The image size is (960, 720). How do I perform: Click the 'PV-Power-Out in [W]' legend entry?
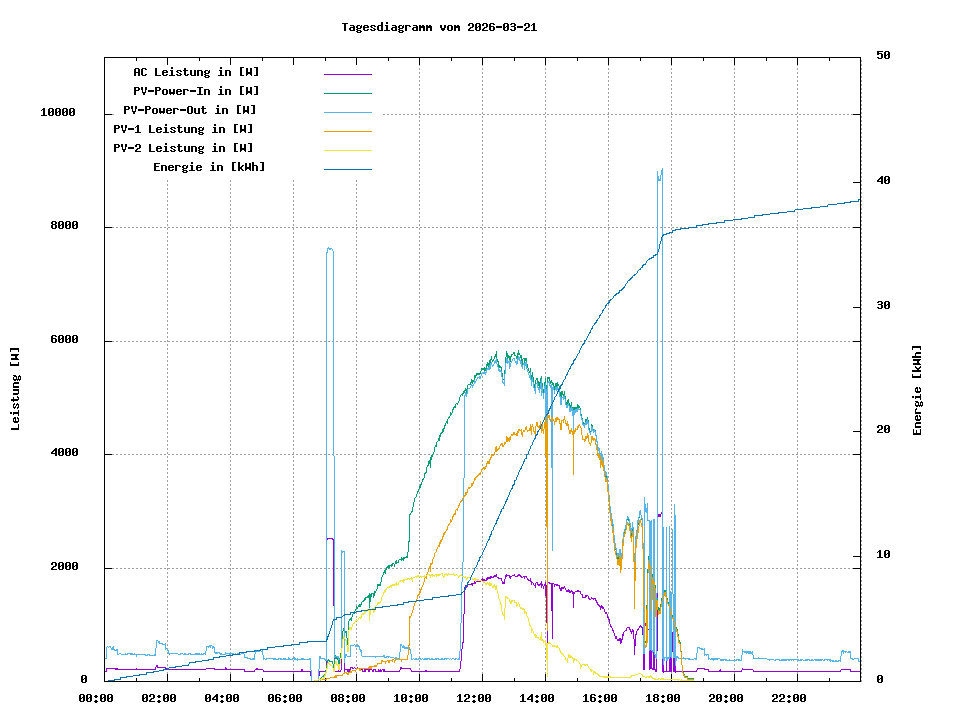pos(191,110)
